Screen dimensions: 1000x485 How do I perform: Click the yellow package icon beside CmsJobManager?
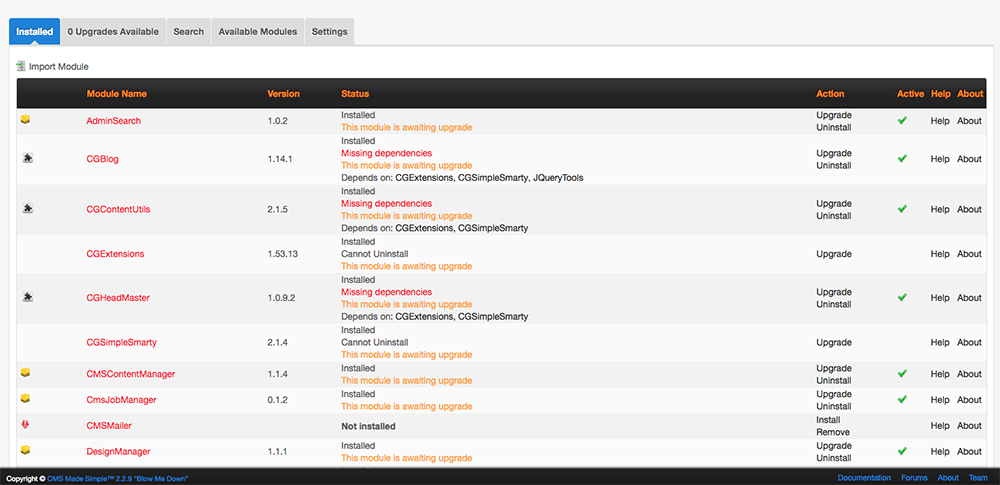(x=26, y=399)
